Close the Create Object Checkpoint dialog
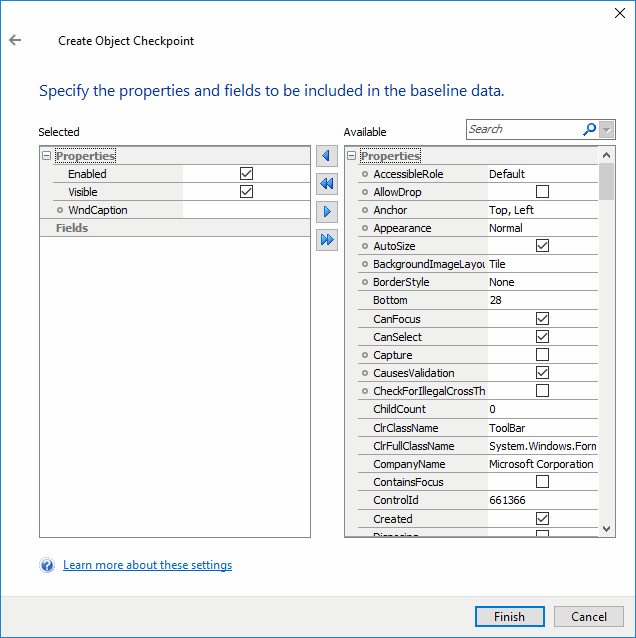Screen dimensions: 636x638 coord(612,14)
